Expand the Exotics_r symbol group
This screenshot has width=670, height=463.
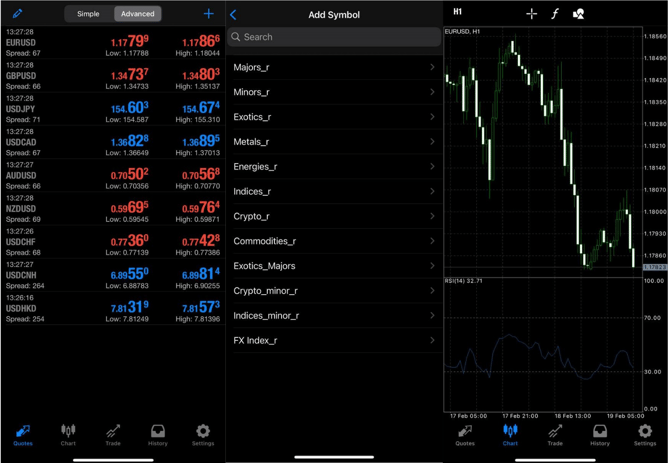pos(334,117)
